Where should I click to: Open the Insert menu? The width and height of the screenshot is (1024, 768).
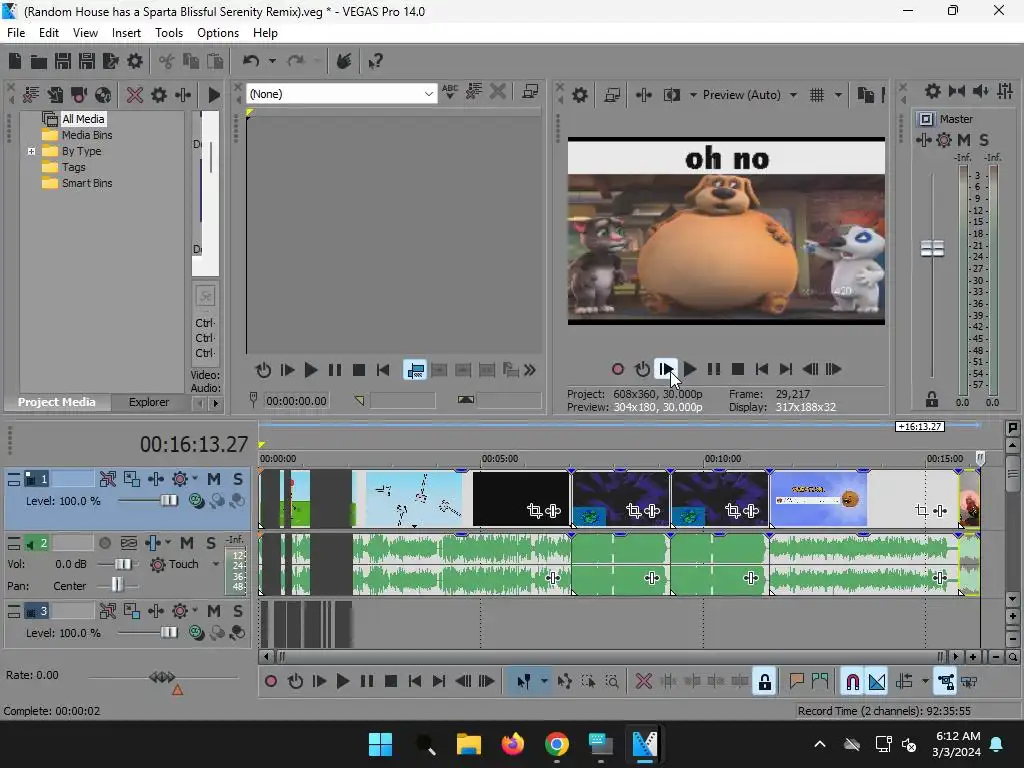tap(126, 33)
